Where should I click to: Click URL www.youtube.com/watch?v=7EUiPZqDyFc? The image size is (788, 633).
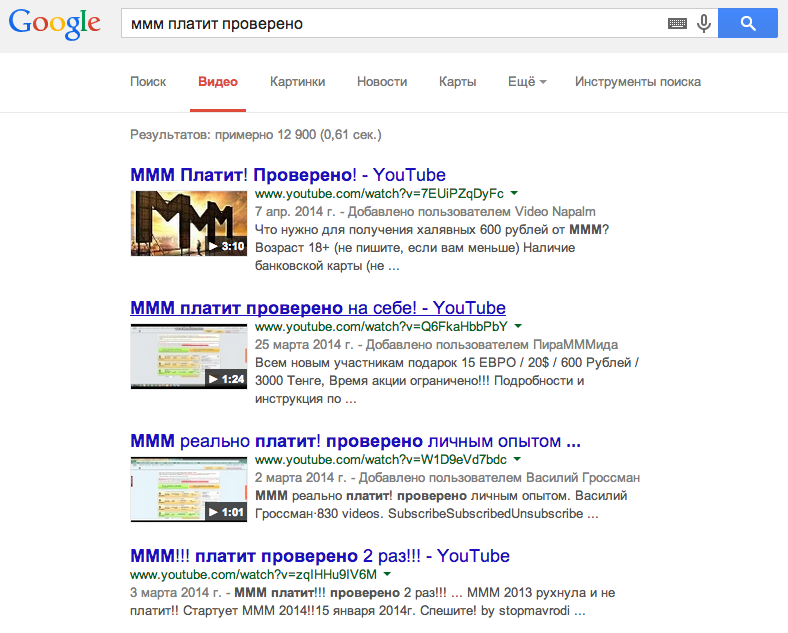[379, 193]
